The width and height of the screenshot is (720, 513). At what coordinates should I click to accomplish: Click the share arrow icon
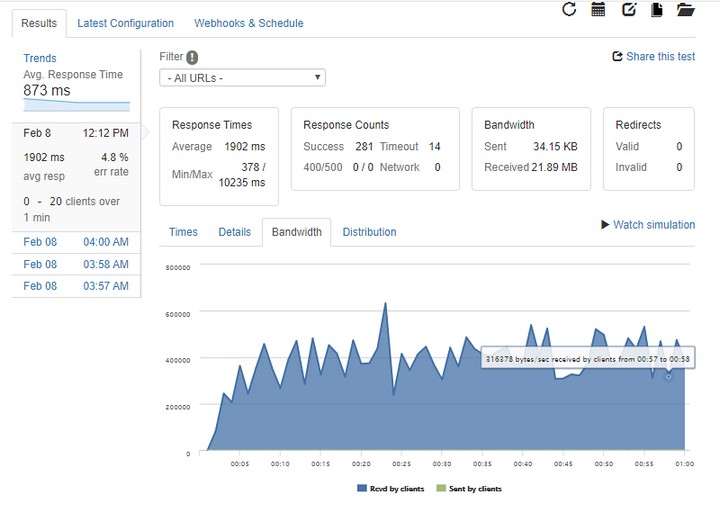click(x=617, y=57)
